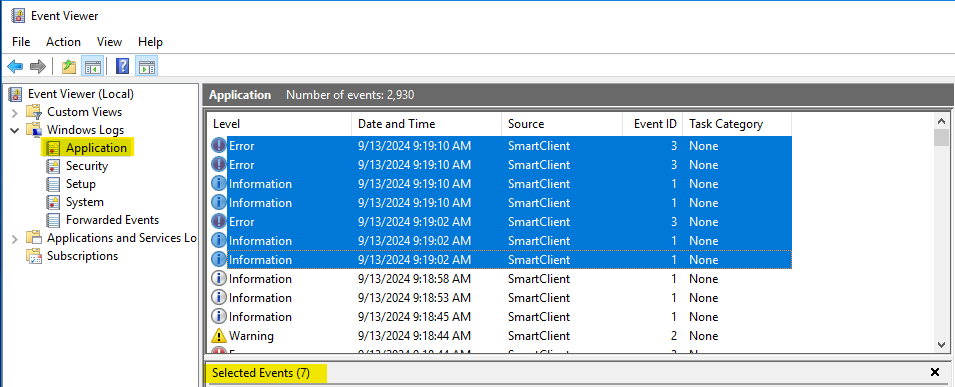The image size is (955, 387).
Task: Click the blue Help question mark icon
Action: pos(122,66)
